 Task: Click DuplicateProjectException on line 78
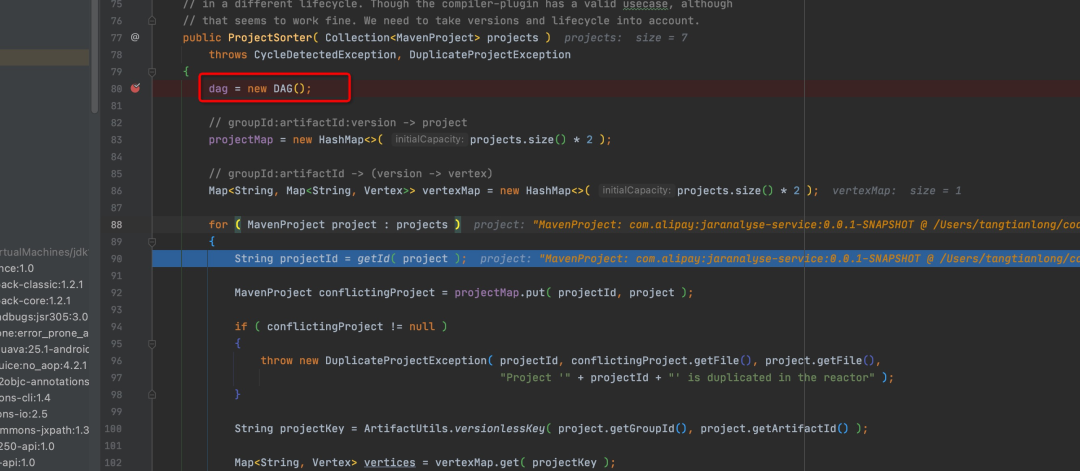[x=490, y=54]
